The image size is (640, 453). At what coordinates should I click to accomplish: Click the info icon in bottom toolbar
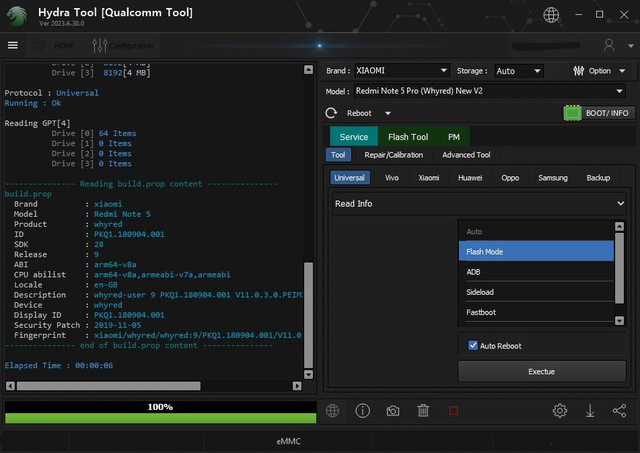(x=362, y=411)
